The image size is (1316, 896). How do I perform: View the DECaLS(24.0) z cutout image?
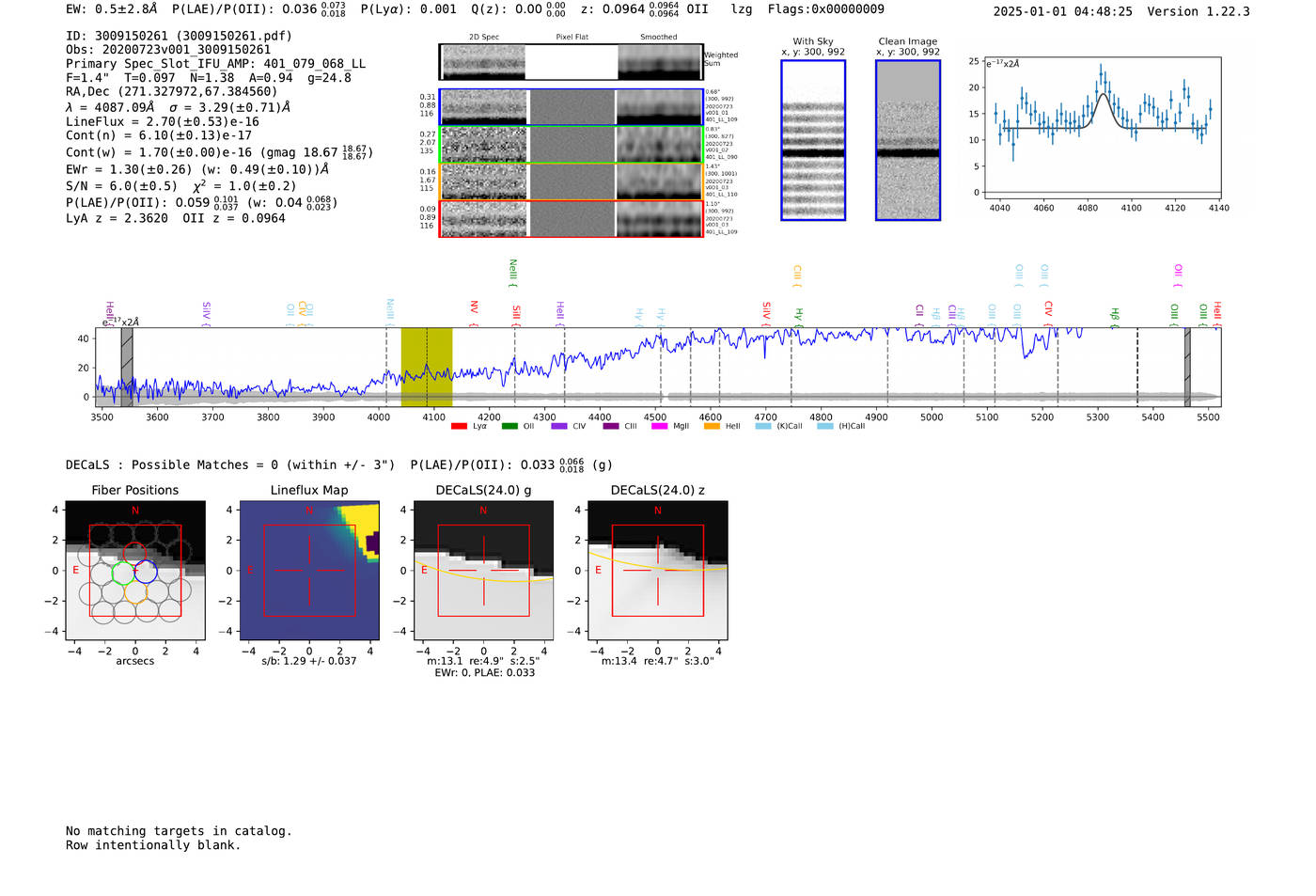pyautogui.click(x=658, y=571)
